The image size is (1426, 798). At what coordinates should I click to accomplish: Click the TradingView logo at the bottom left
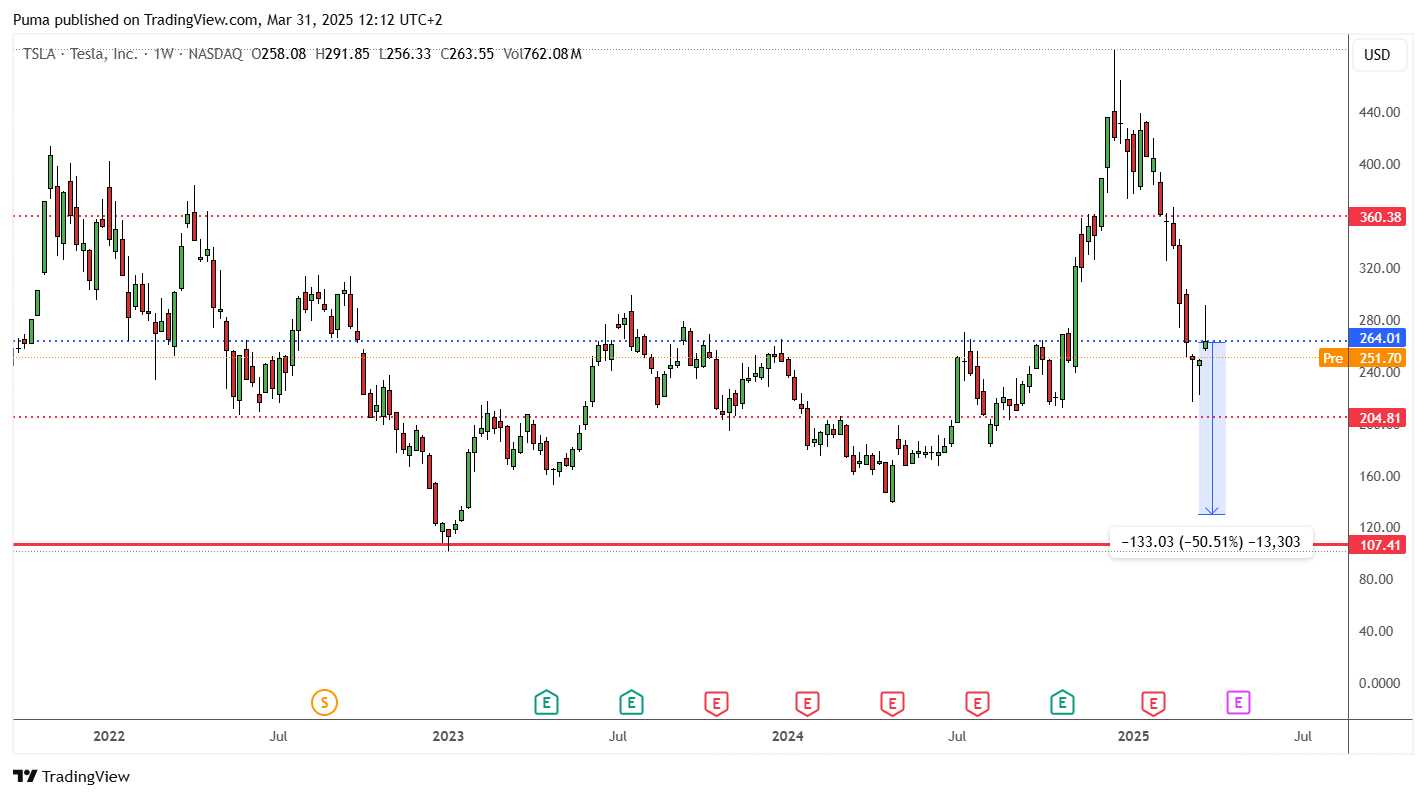pos(71,776)
